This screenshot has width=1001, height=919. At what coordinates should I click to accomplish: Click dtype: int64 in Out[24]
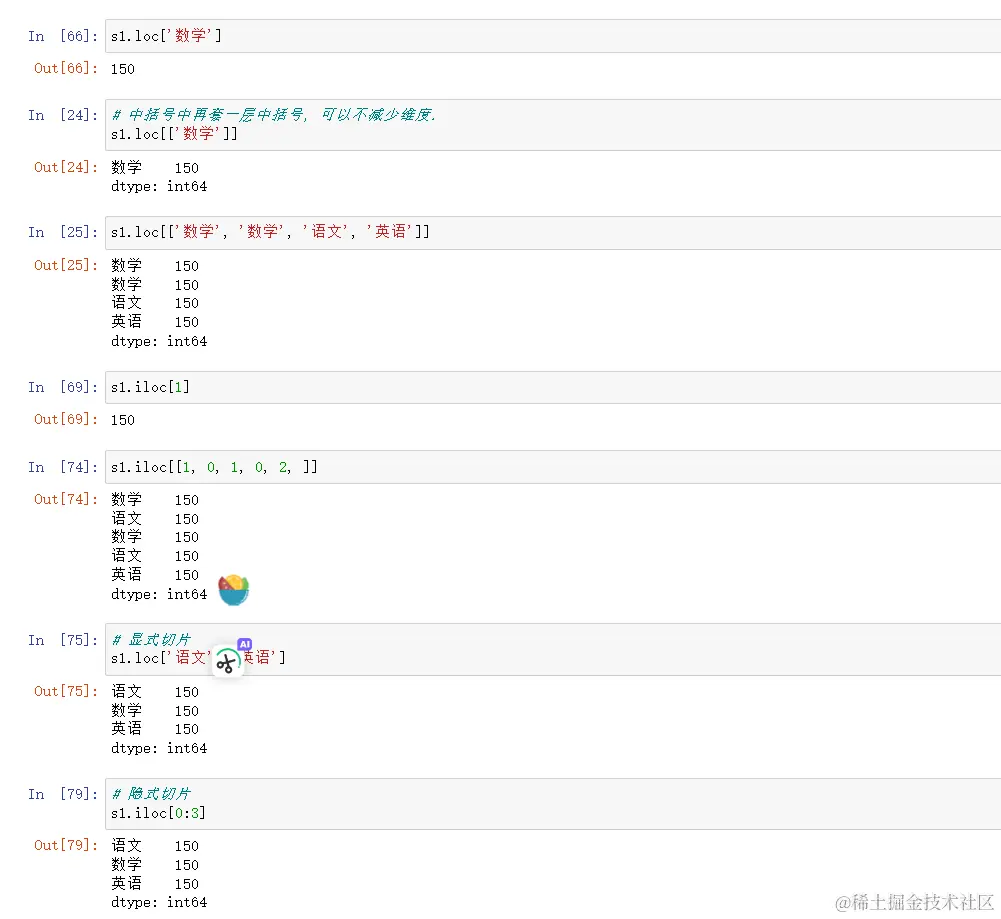click(x=159, y=186)
